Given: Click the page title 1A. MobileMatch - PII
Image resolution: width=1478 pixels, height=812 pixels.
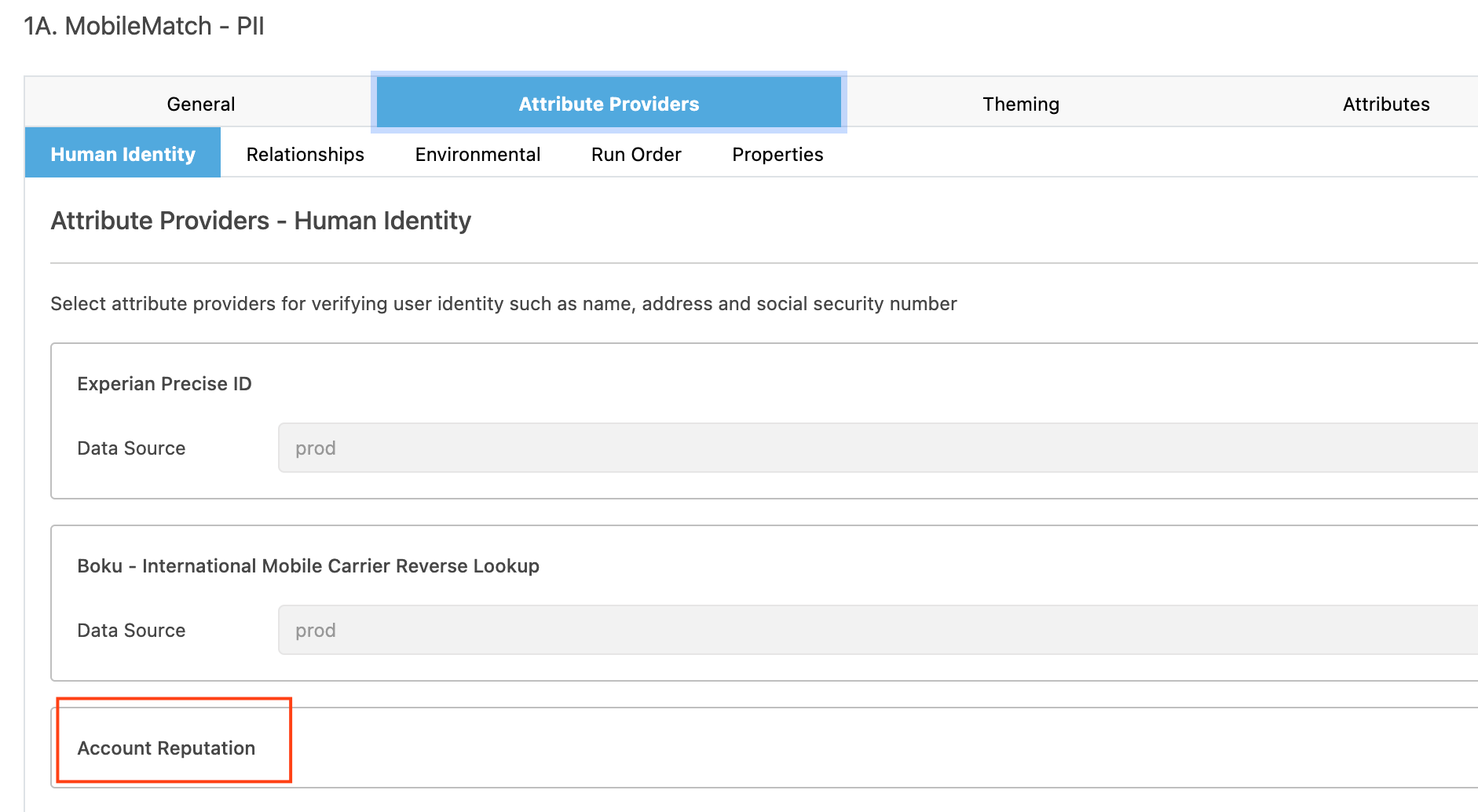Looking at the screenshot, I should [144, 26].
